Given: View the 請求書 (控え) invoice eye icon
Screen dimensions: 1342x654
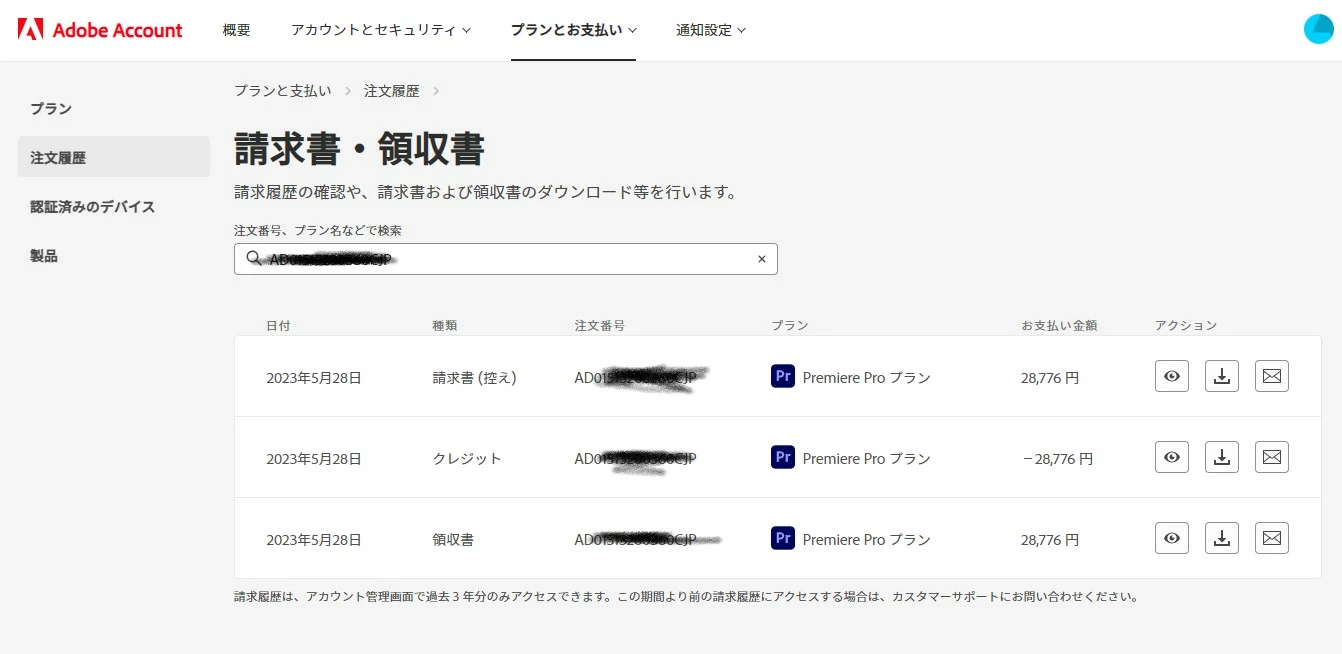Looking at the screenshot, I should [1172, 376].
